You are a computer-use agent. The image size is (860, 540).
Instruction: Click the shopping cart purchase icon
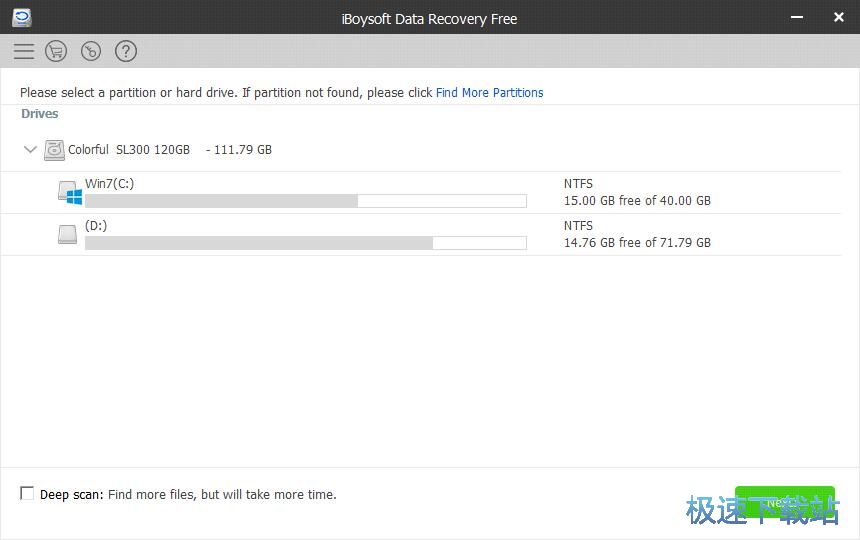[56, 51]
